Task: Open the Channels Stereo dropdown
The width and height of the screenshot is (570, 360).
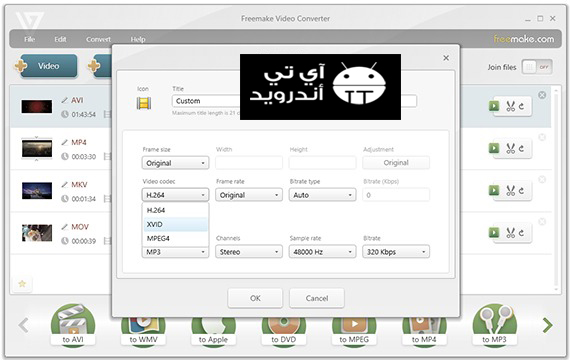Action: pos(249,252)
